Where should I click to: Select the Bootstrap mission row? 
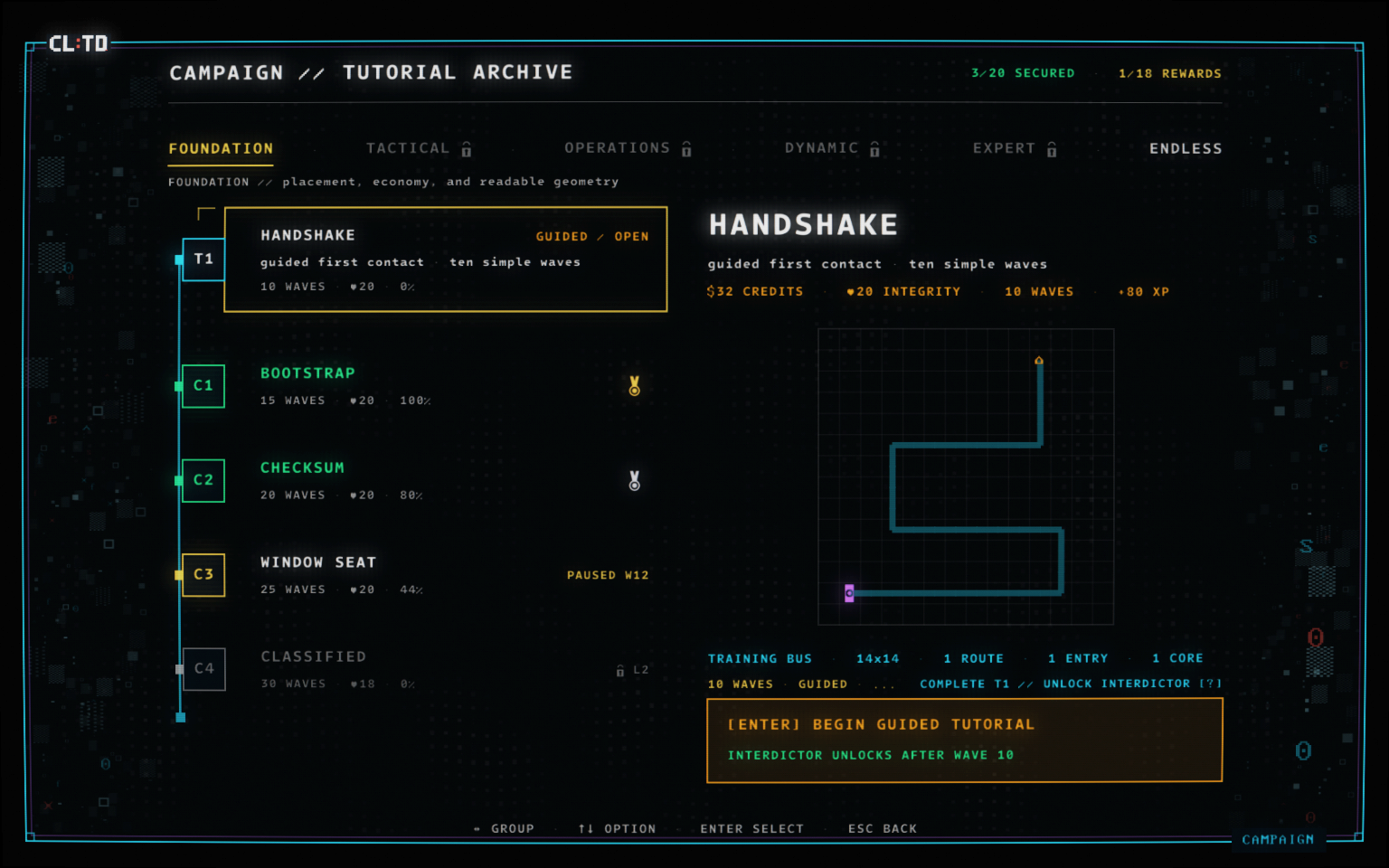point(446,386)
